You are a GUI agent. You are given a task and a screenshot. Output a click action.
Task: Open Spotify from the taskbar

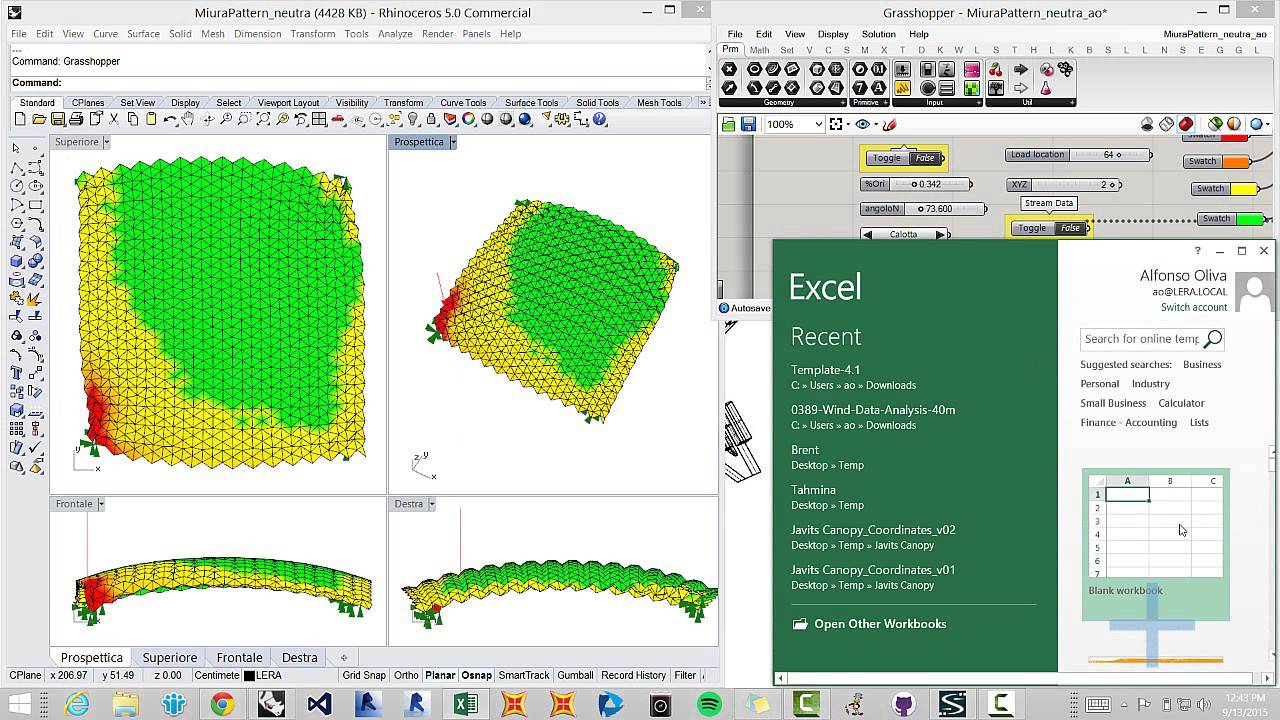click(709, 704)
